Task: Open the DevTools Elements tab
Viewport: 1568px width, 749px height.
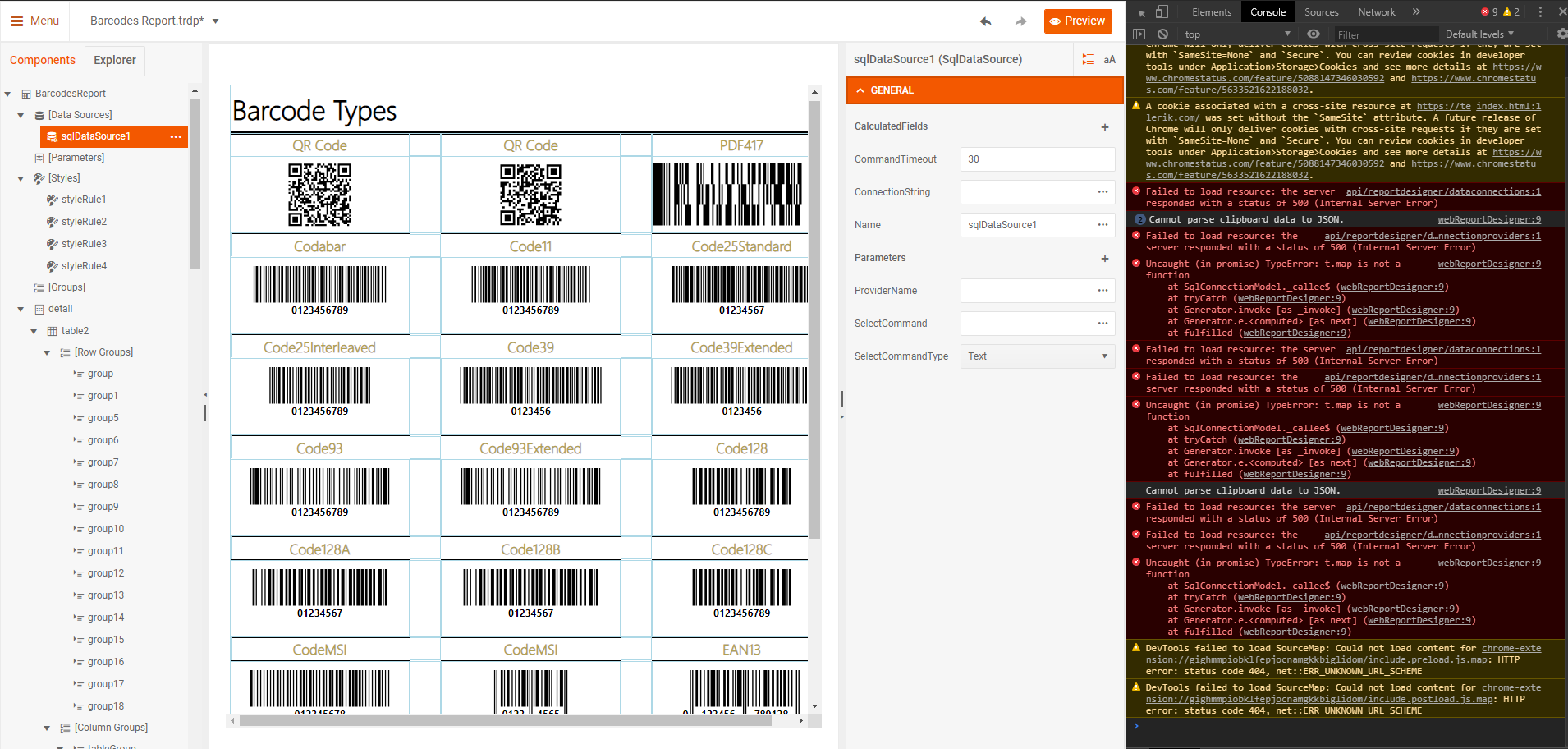Action: coord(1212,11)
